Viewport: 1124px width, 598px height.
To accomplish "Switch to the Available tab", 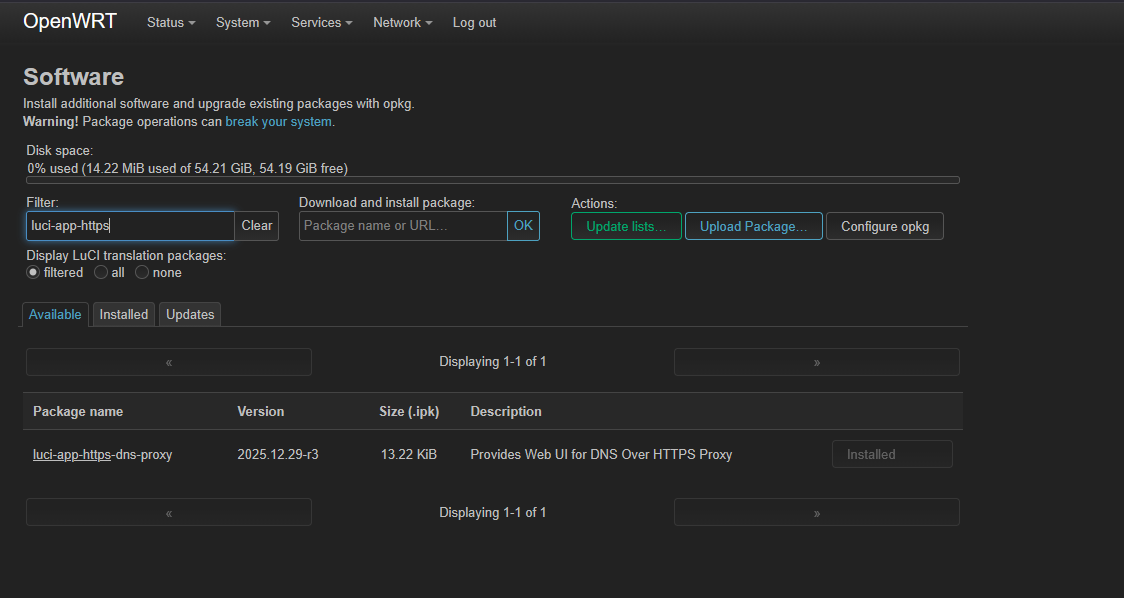I will (55, 314).
